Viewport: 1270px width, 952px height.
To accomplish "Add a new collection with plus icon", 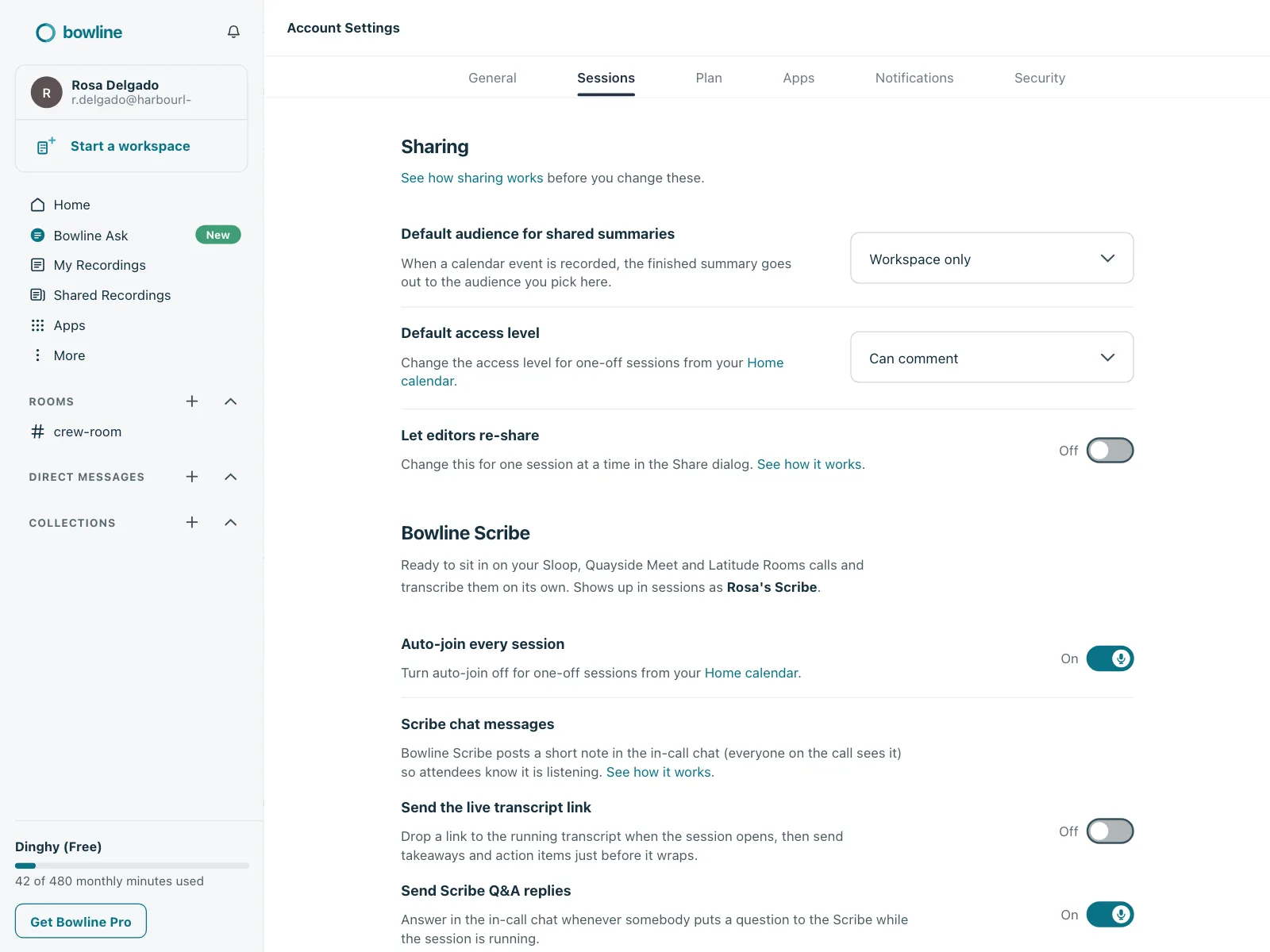I will tap(192, 522).
